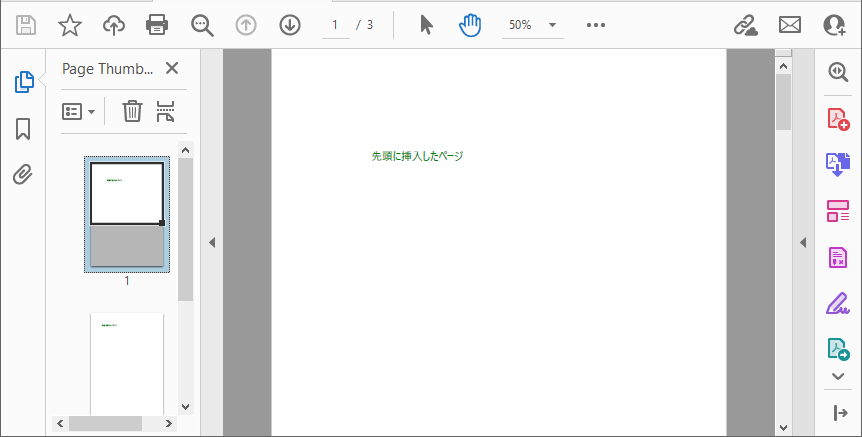
Task: Open the Send for review tool
Action: pos(838,350)
